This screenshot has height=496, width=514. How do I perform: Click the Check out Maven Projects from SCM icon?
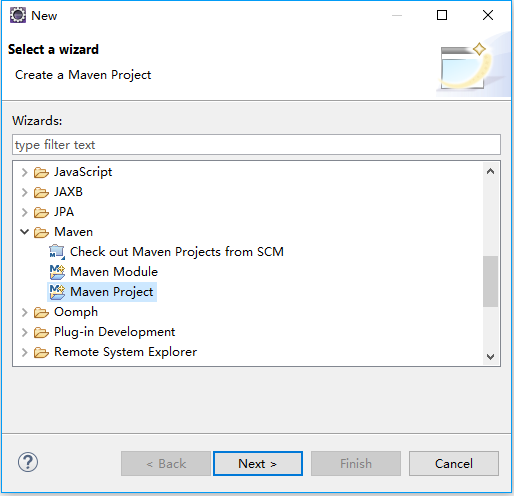click(x=57, y=252)
